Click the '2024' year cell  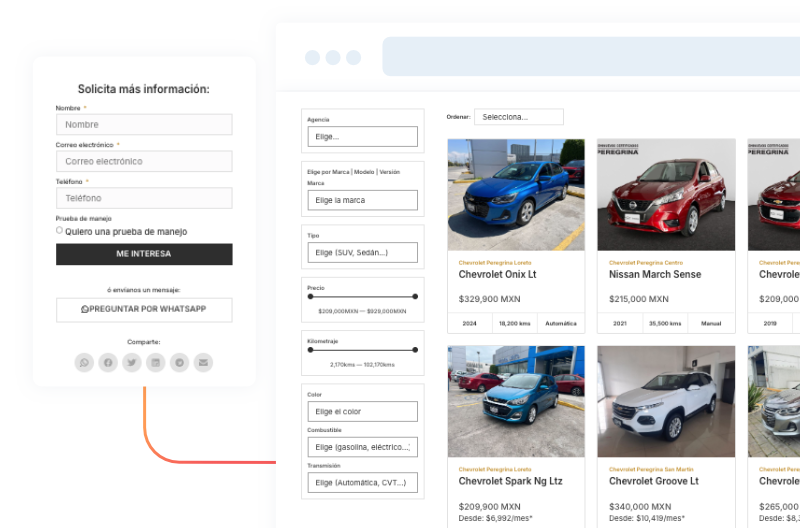pyautogui.click(x=470, y=323)
